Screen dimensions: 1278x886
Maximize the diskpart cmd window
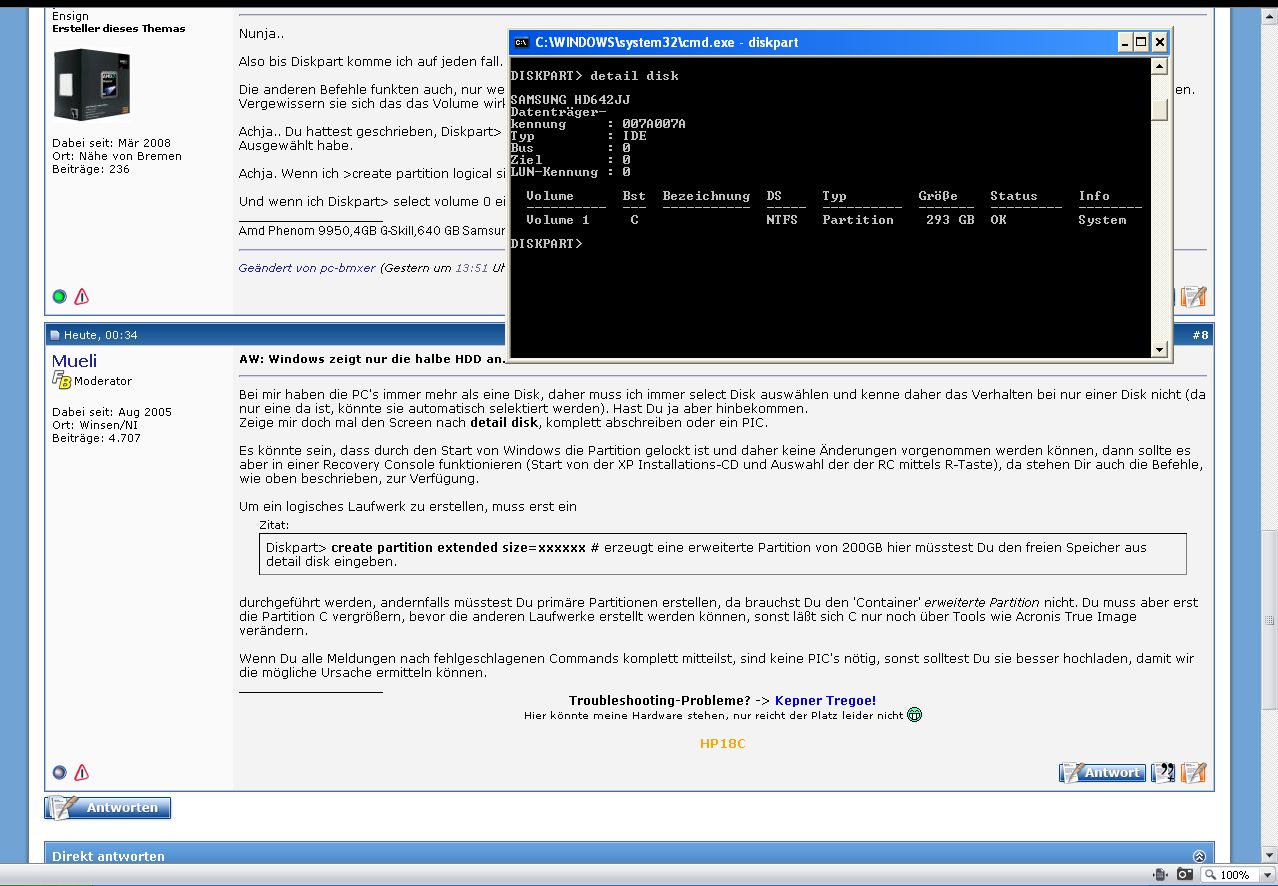[1142, 42]
